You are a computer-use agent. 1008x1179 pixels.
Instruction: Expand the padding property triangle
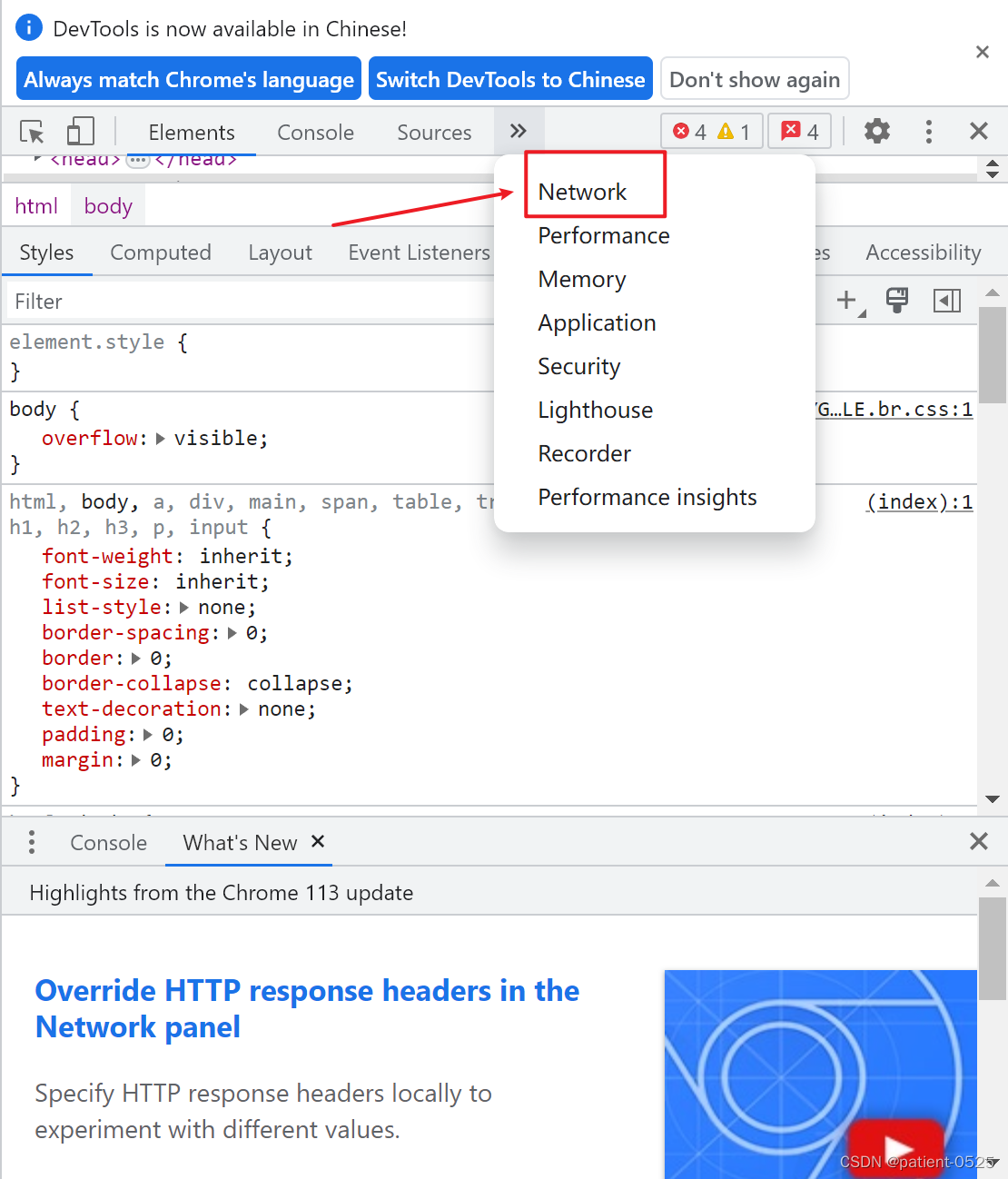coord(148,735)
